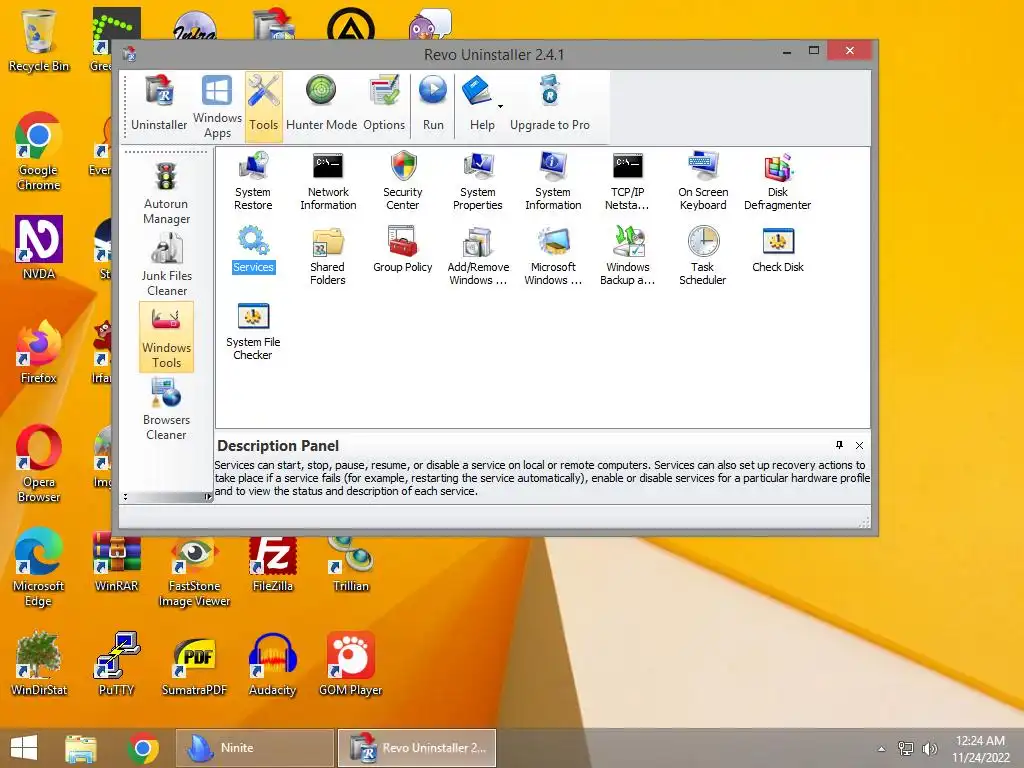Pin the Description Panel

[839, 445]
